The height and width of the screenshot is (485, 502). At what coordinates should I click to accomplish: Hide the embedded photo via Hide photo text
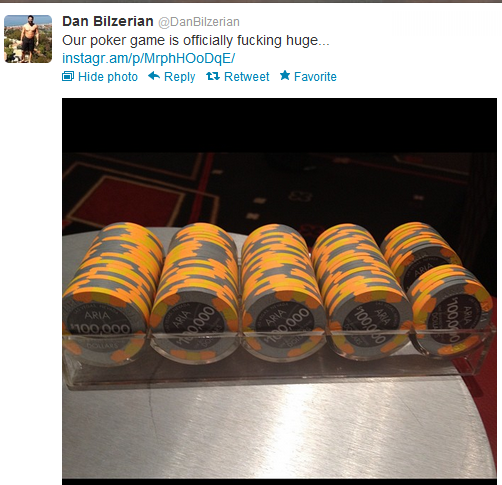tap(108, 77)
